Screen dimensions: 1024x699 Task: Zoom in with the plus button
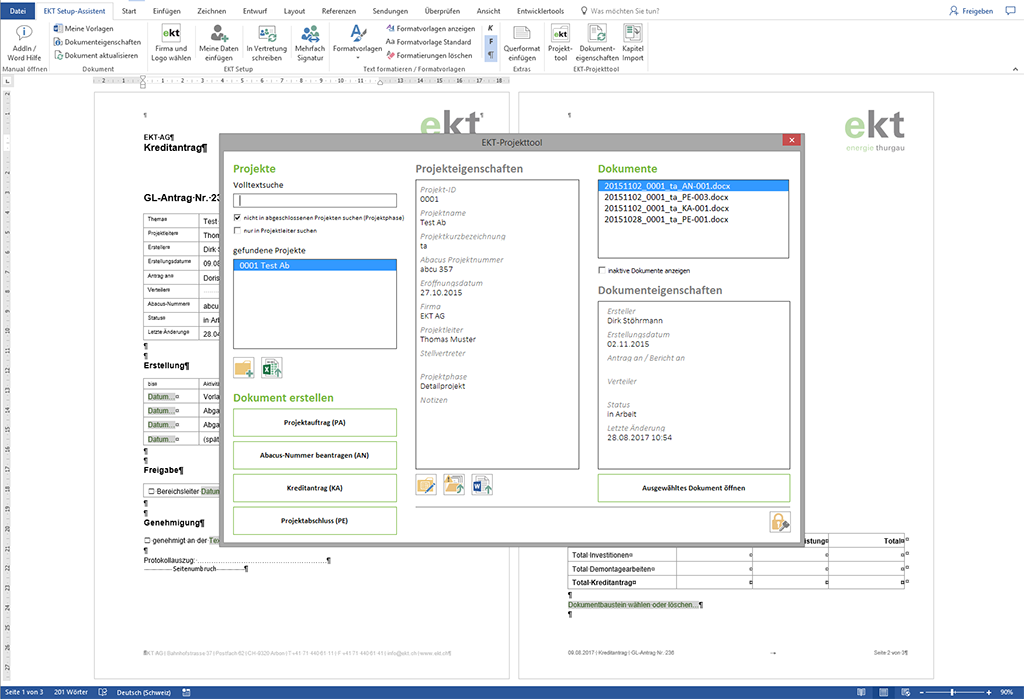coord(989,692)
